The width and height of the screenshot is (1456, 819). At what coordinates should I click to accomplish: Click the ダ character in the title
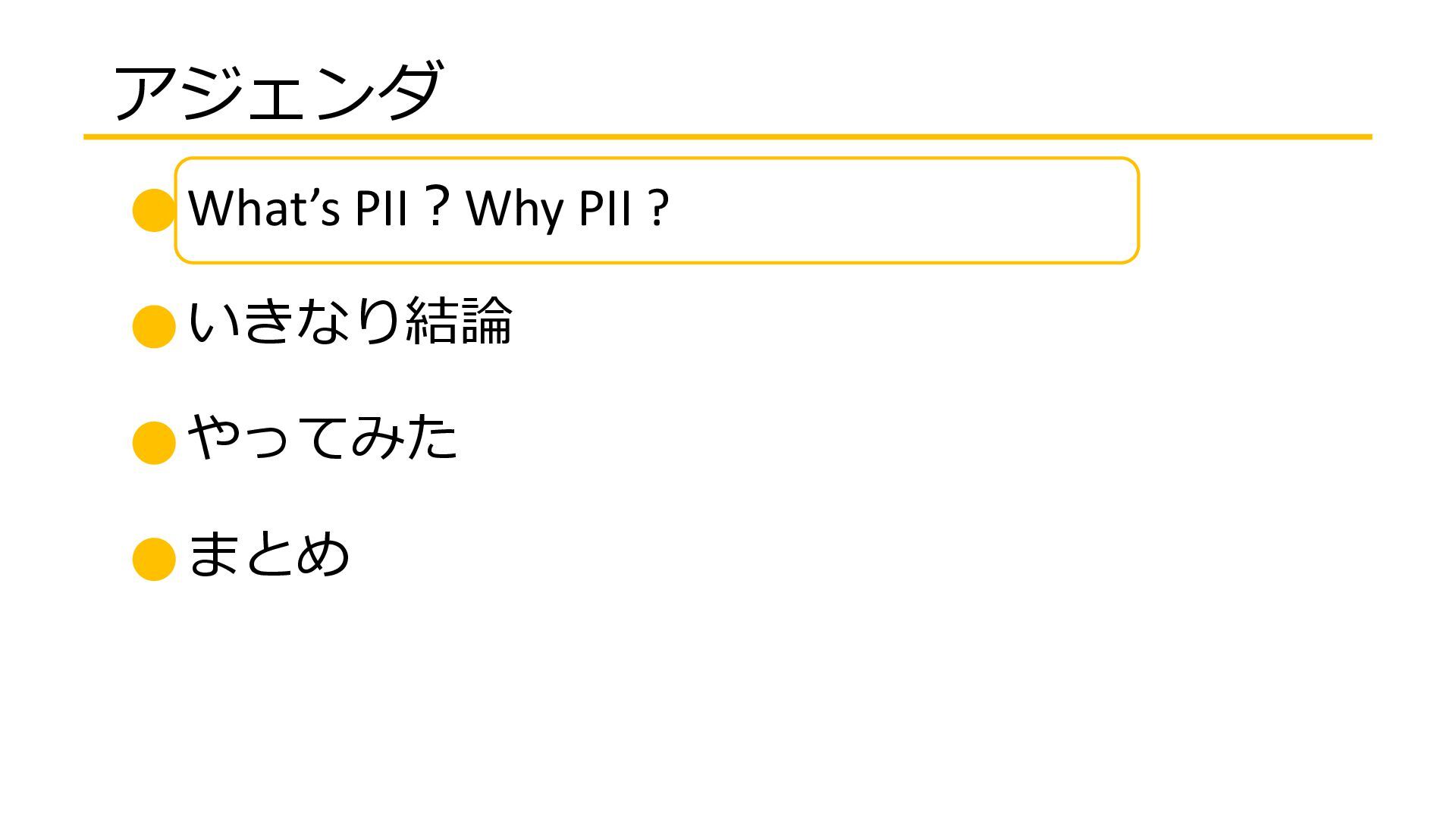(x=409, y=91)
